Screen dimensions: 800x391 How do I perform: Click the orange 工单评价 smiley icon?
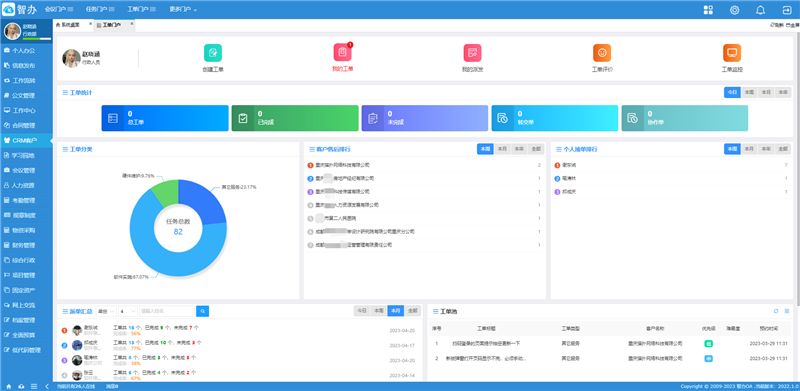tap(602, 53)
